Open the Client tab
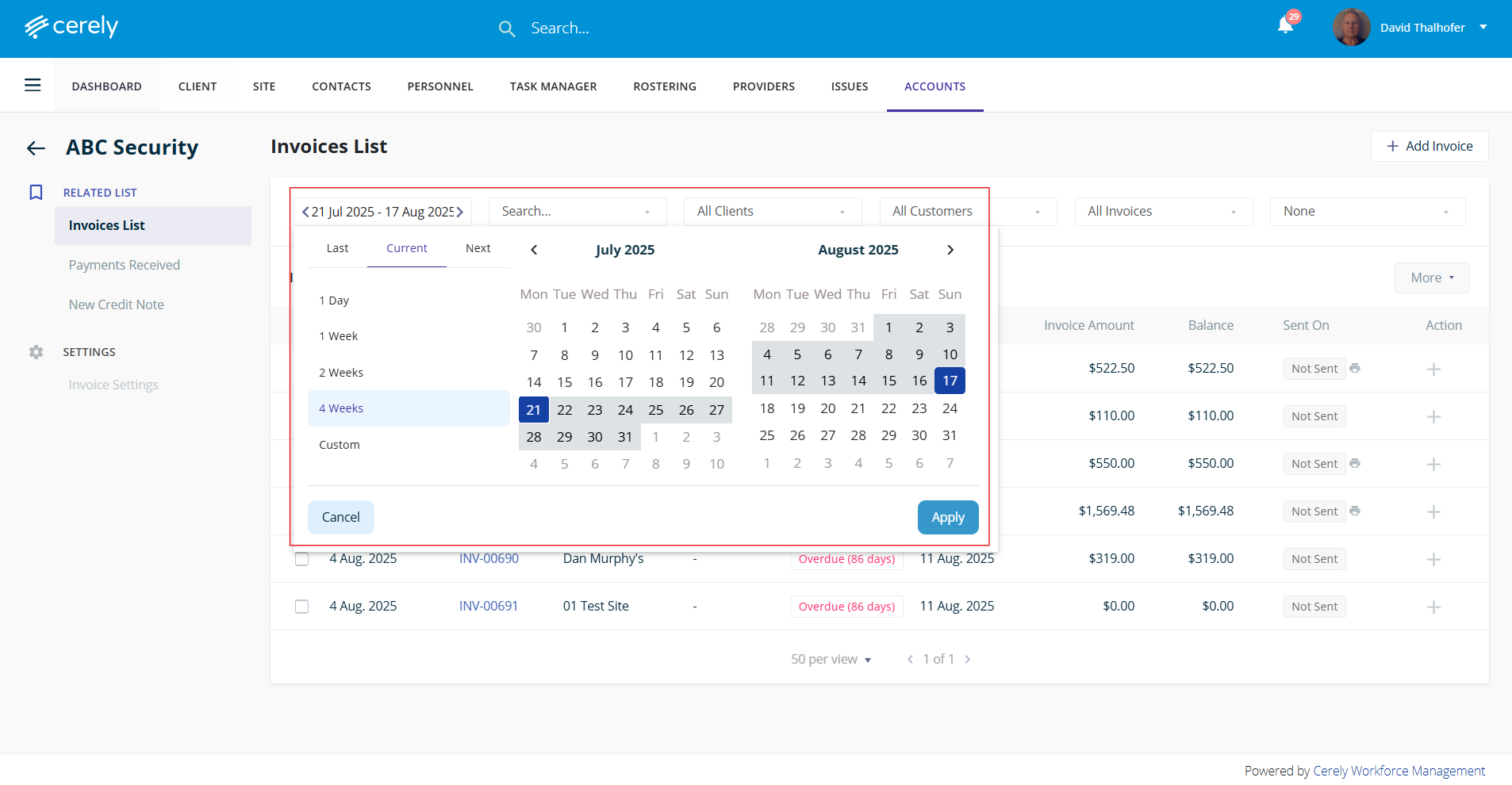The width and height of the screenshot is (1512, 785). coord(198,86)
